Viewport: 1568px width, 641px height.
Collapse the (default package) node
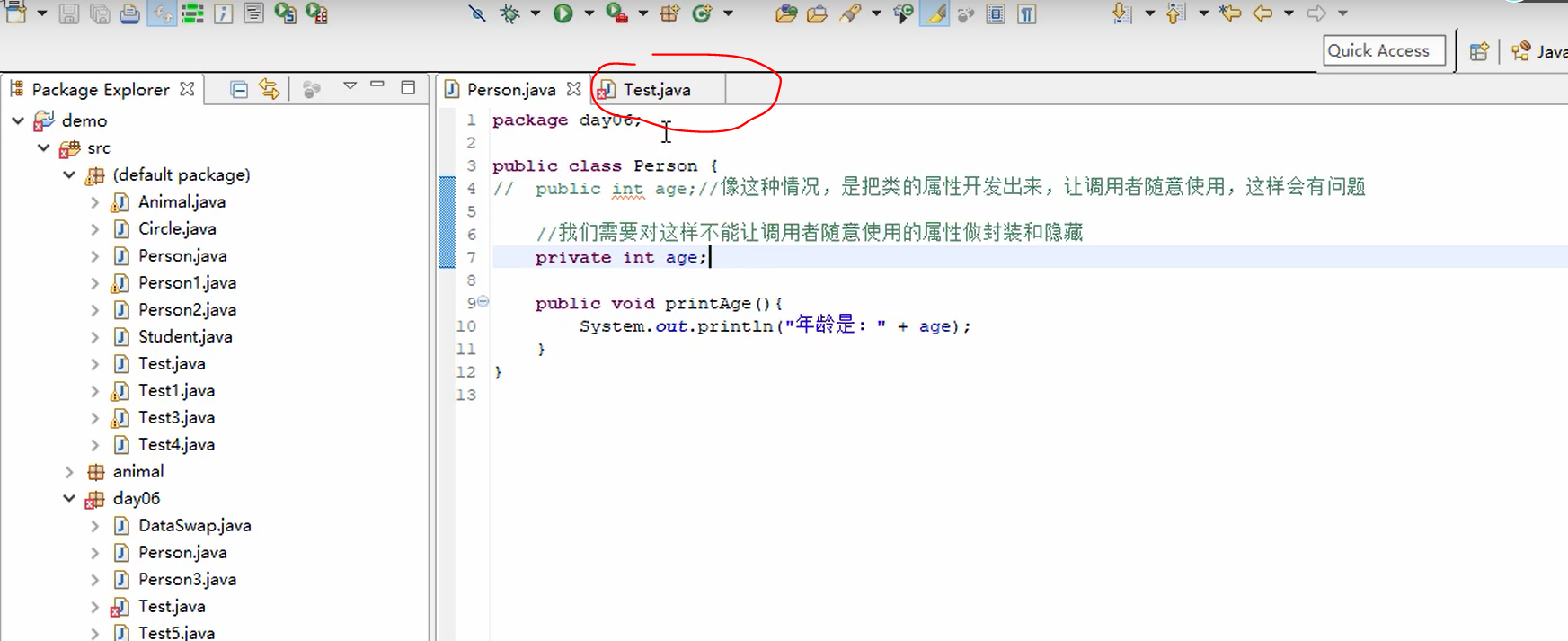(69, 174)
